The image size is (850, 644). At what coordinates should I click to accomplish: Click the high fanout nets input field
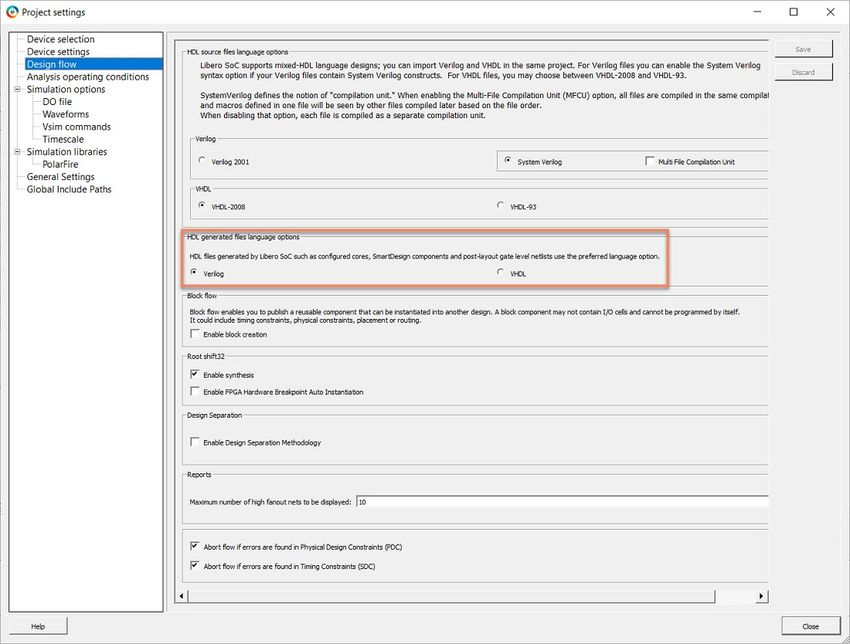562,502
